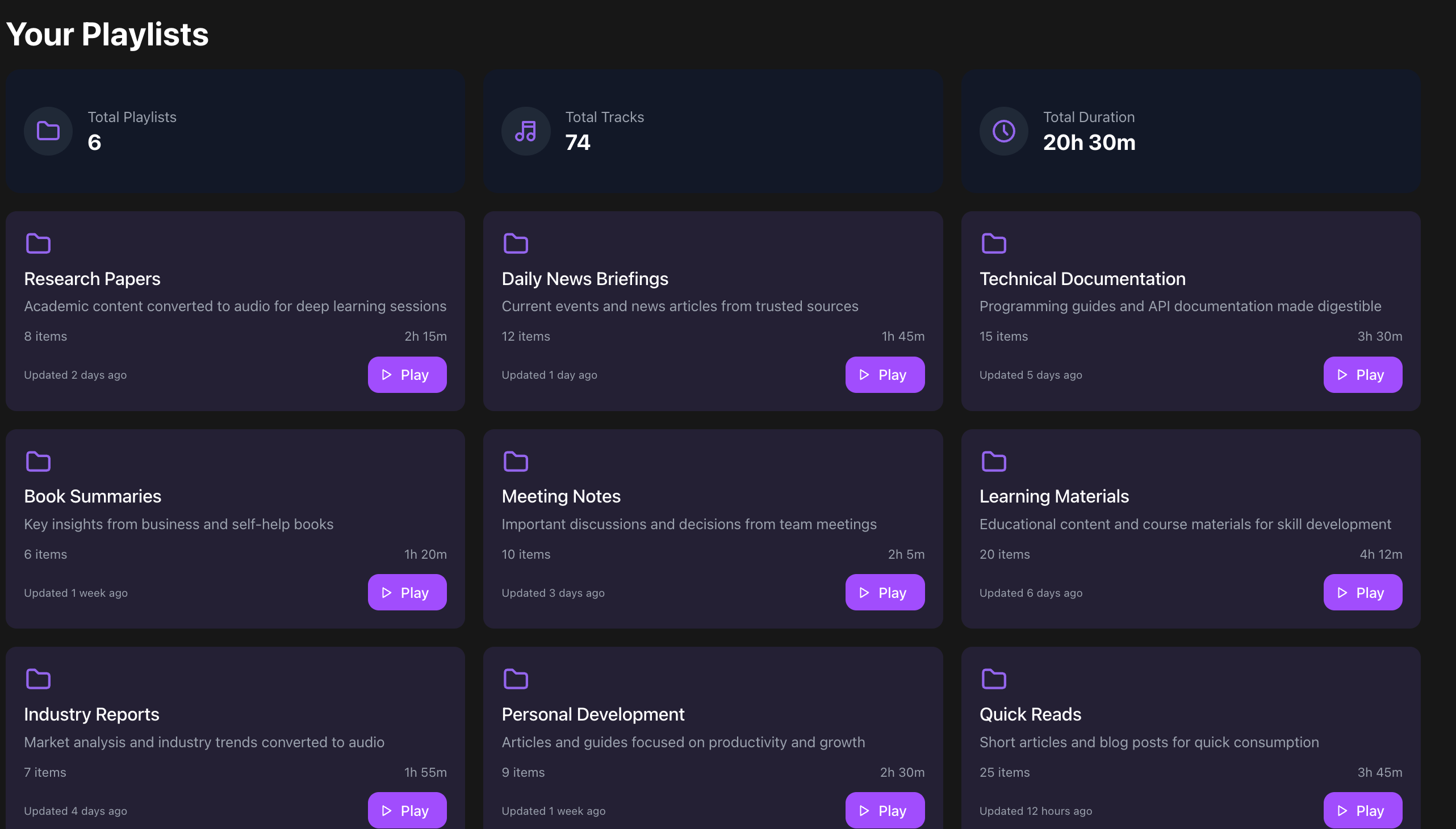Screen dimensions: 1456x829
Task: Start the Industry Reports playlist
Action: pos(407,810)
